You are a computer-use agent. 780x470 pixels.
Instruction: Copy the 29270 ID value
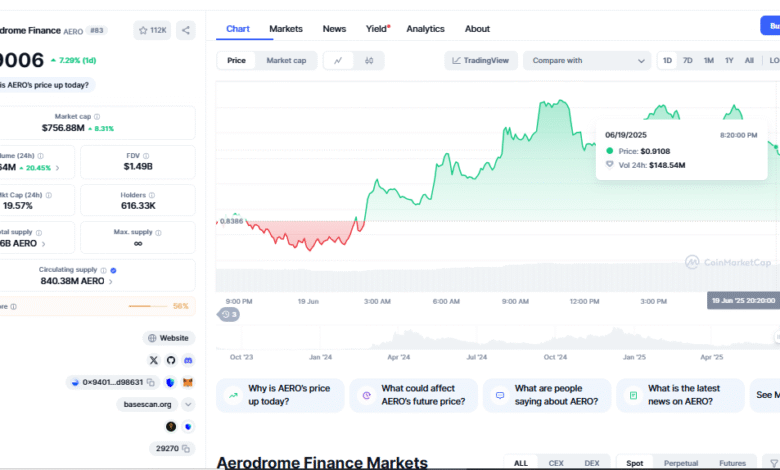point(186,449)
